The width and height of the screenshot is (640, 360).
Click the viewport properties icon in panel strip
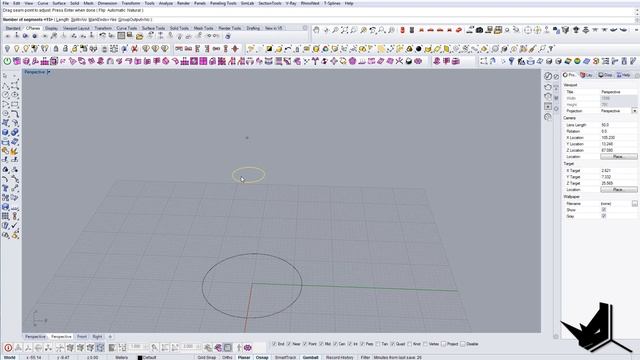[548, 107]
